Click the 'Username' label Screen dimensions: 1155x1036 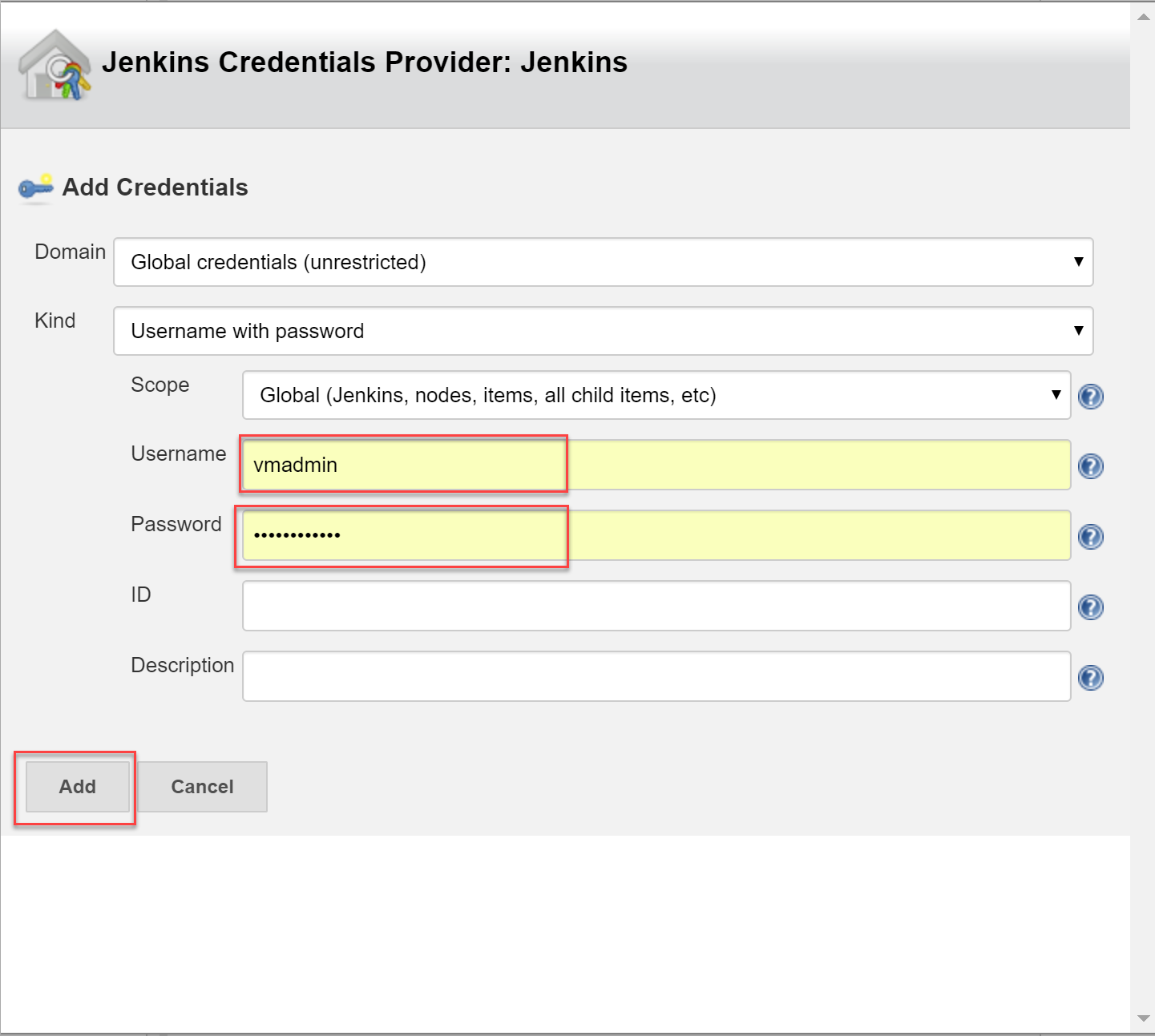(x=179, y=454)
